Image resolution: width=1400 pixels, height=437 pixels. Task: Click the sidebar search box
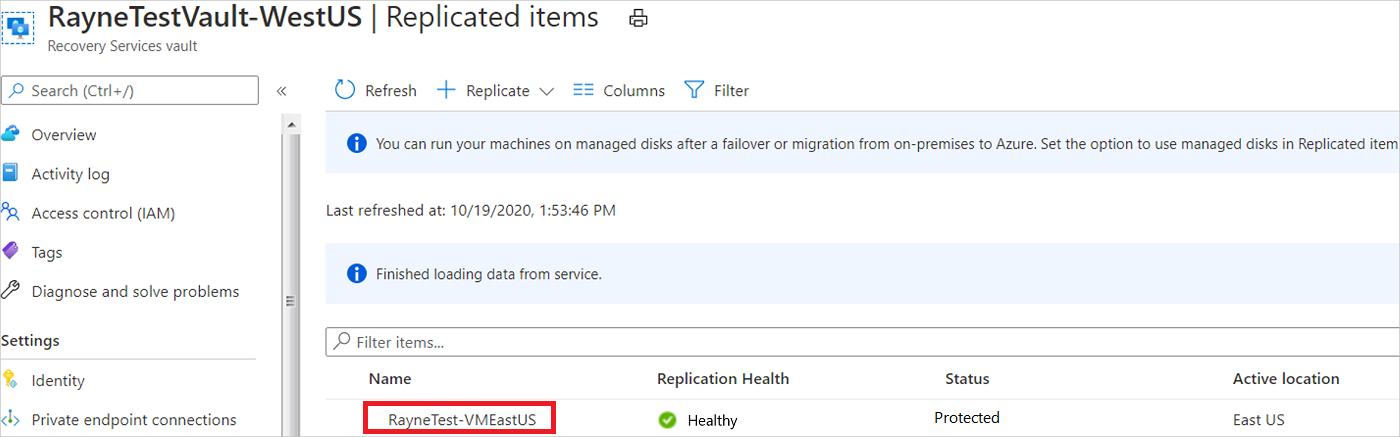(130, 90)
